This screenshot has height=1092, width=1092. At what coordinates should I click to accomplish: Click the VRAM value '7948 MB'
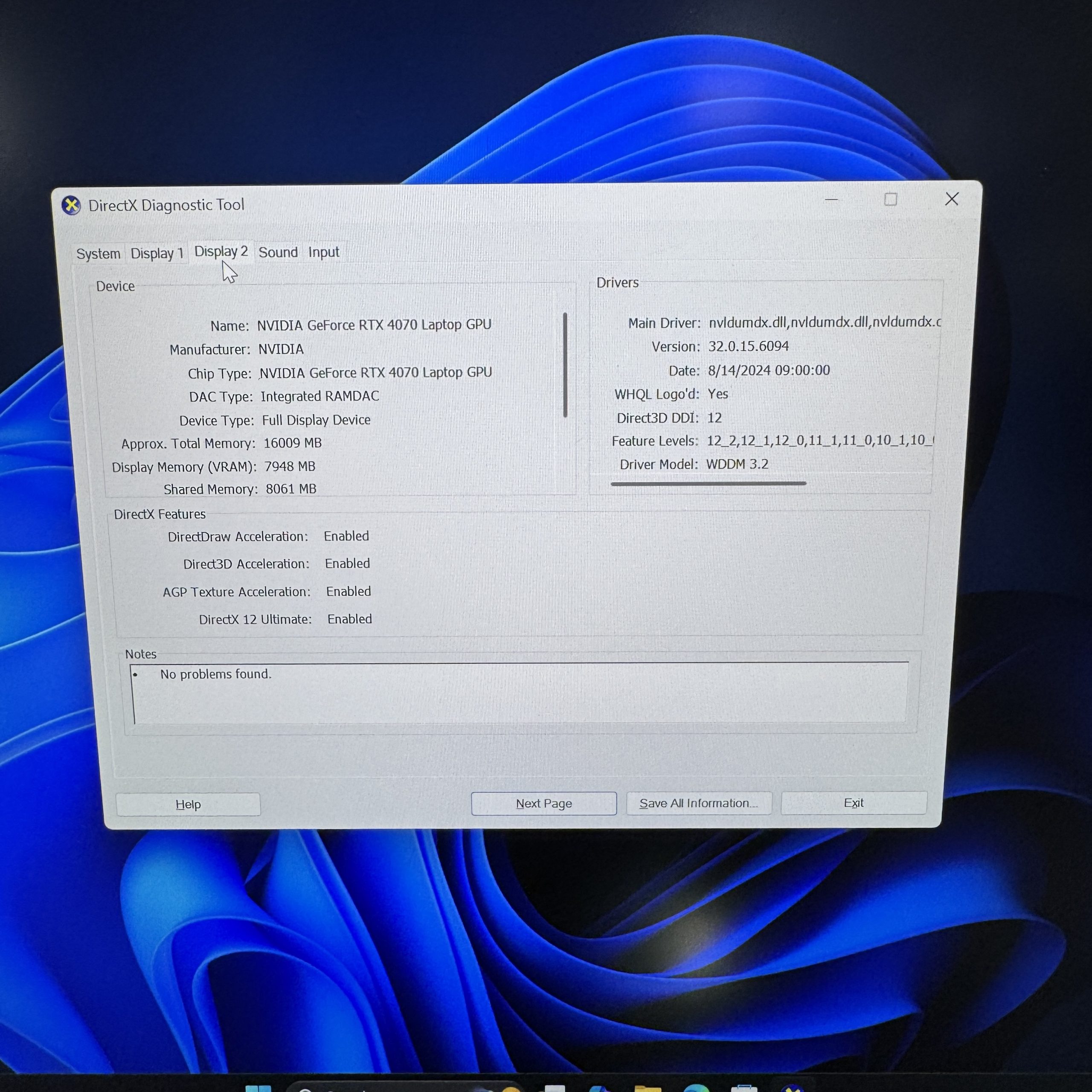click(x=290, y=466)
